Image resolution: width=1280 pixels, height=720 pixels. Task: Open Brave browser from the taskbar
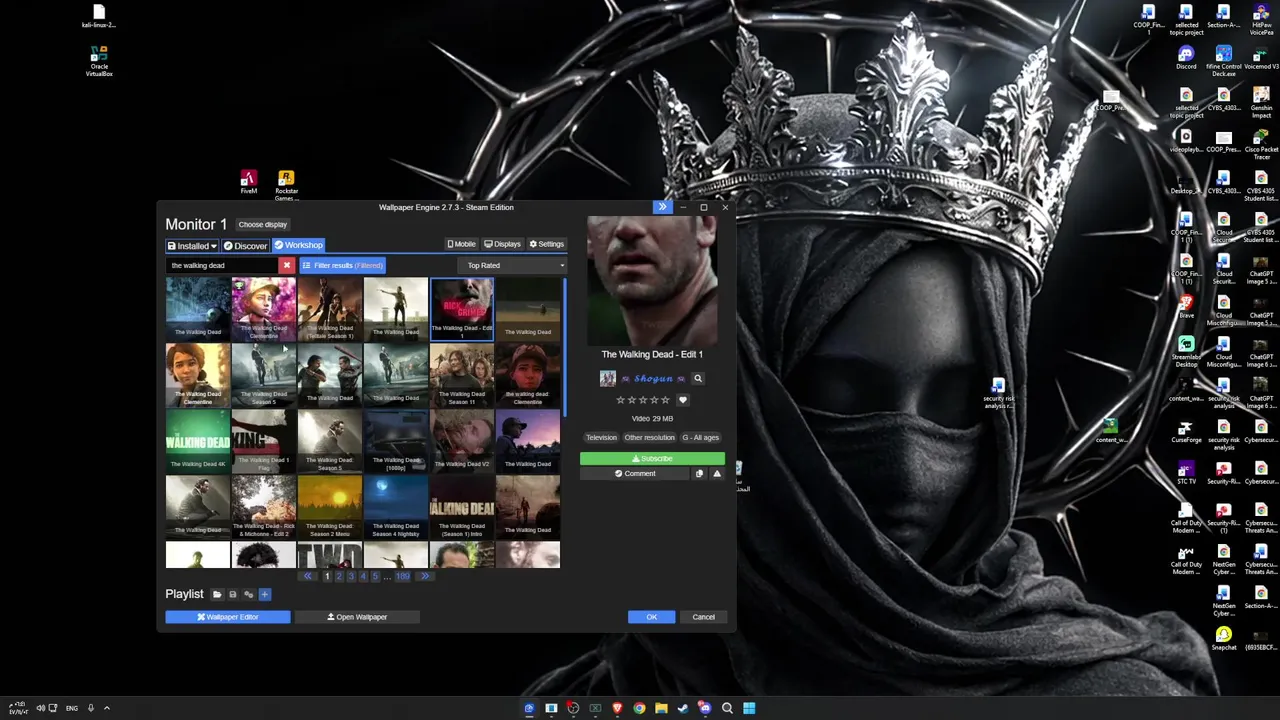[x=617, y=708]
